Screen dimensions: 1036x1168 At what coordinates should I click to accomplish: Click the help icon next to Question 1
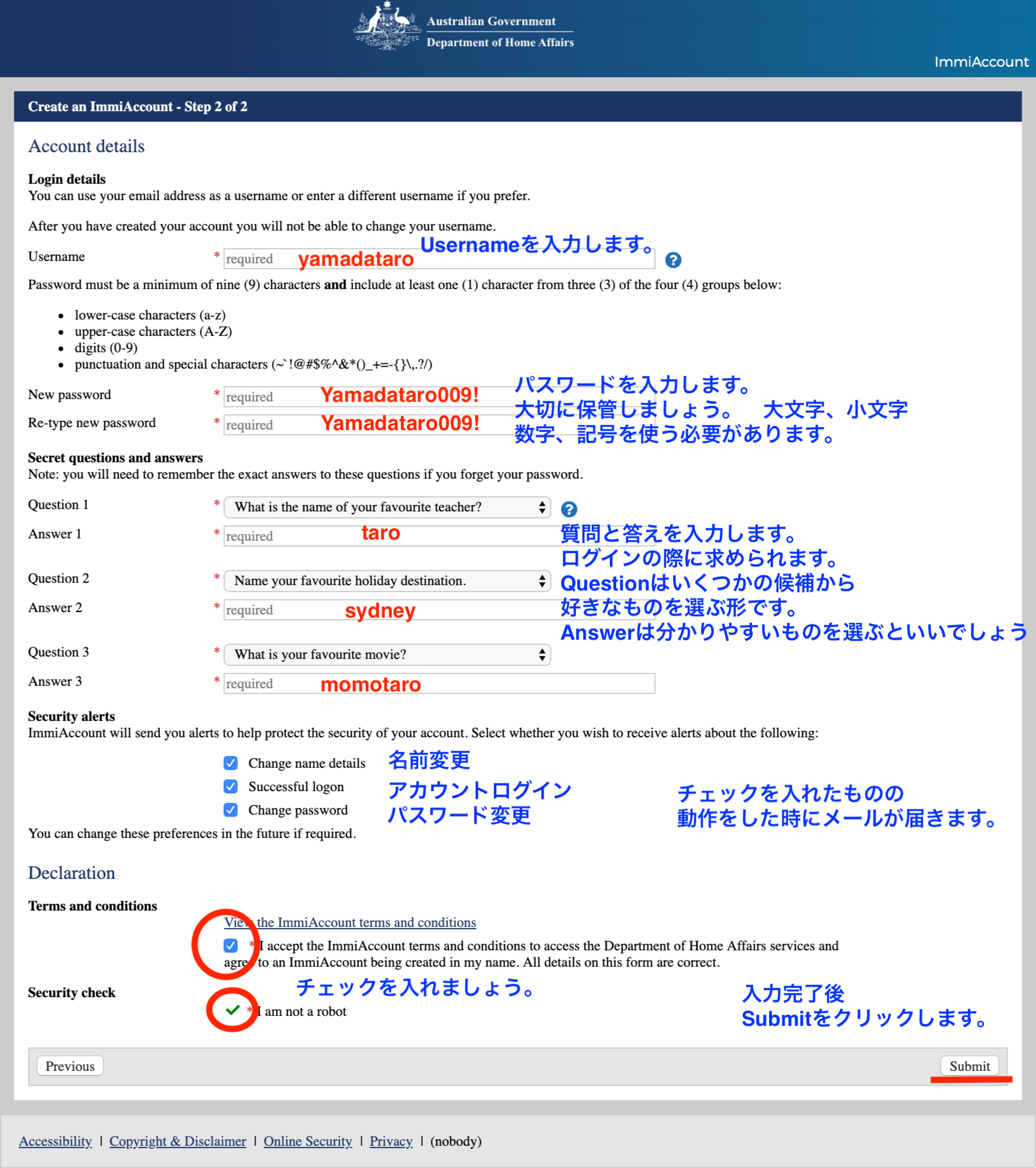pos(568,509)
